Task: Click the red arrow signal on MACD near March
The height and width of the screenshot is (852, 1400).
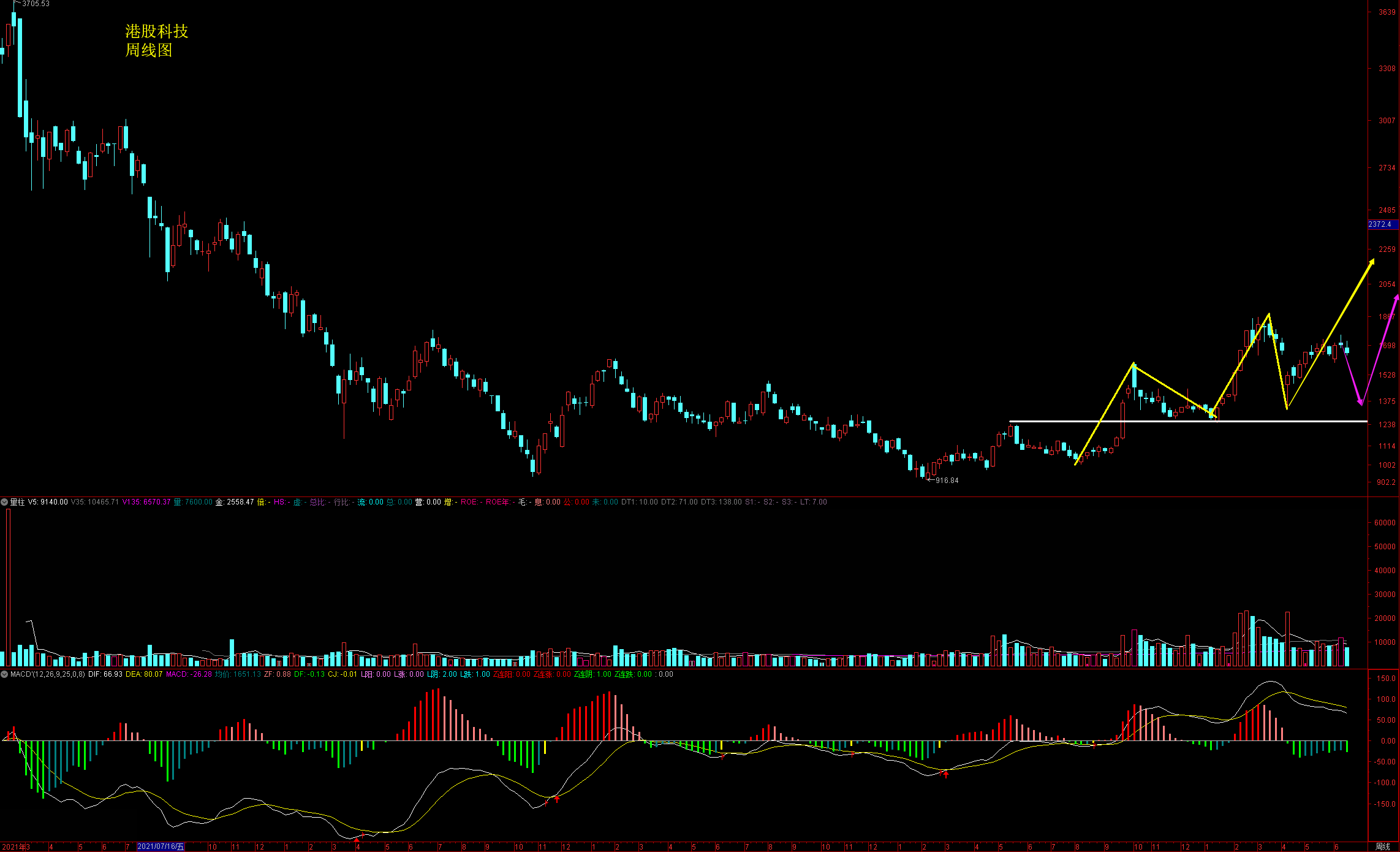Action: pyautogui.click(x=946, y=774)
